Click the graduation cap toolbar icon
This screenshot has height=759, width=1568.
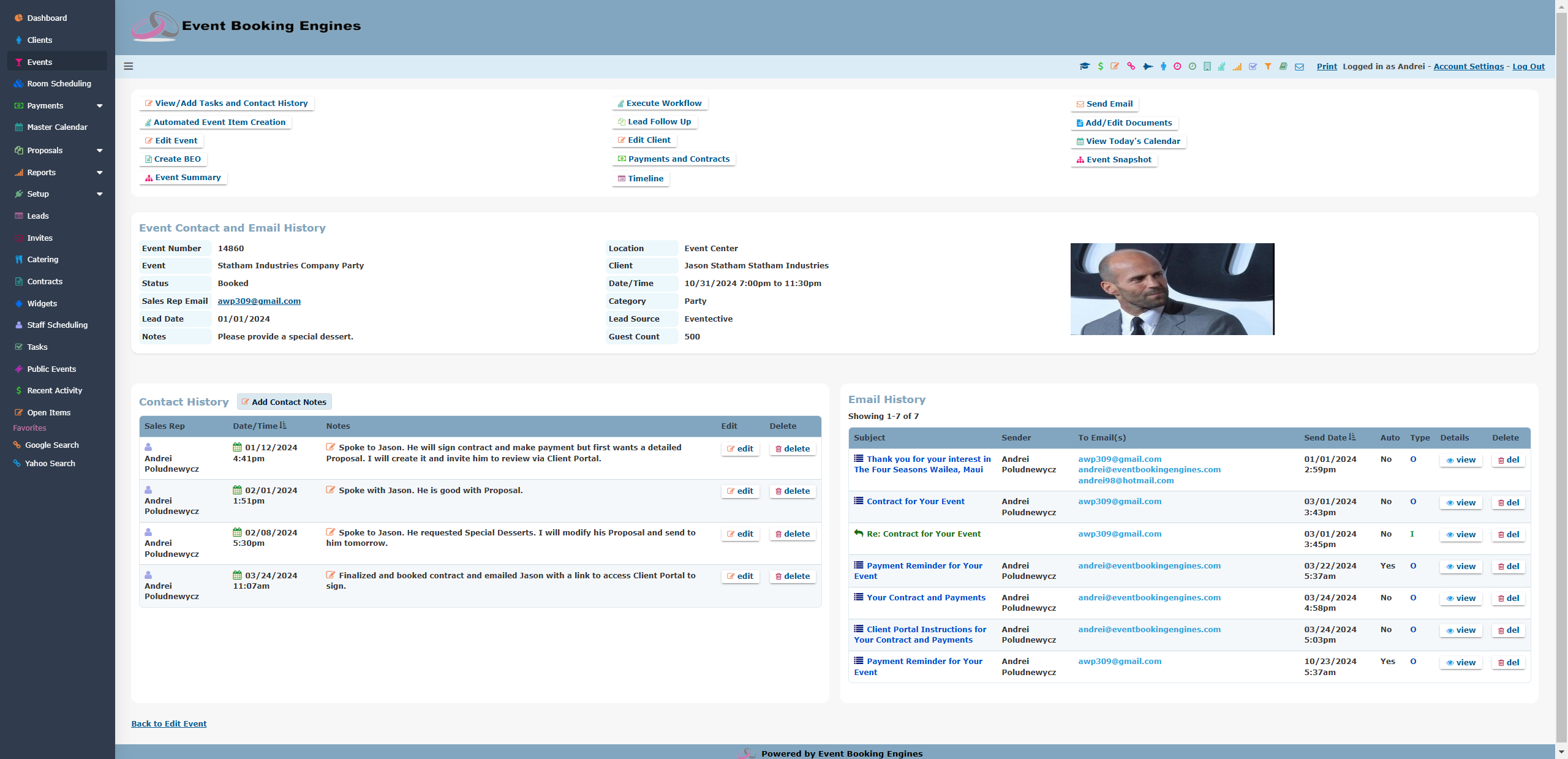click(x=1084, y=66)
